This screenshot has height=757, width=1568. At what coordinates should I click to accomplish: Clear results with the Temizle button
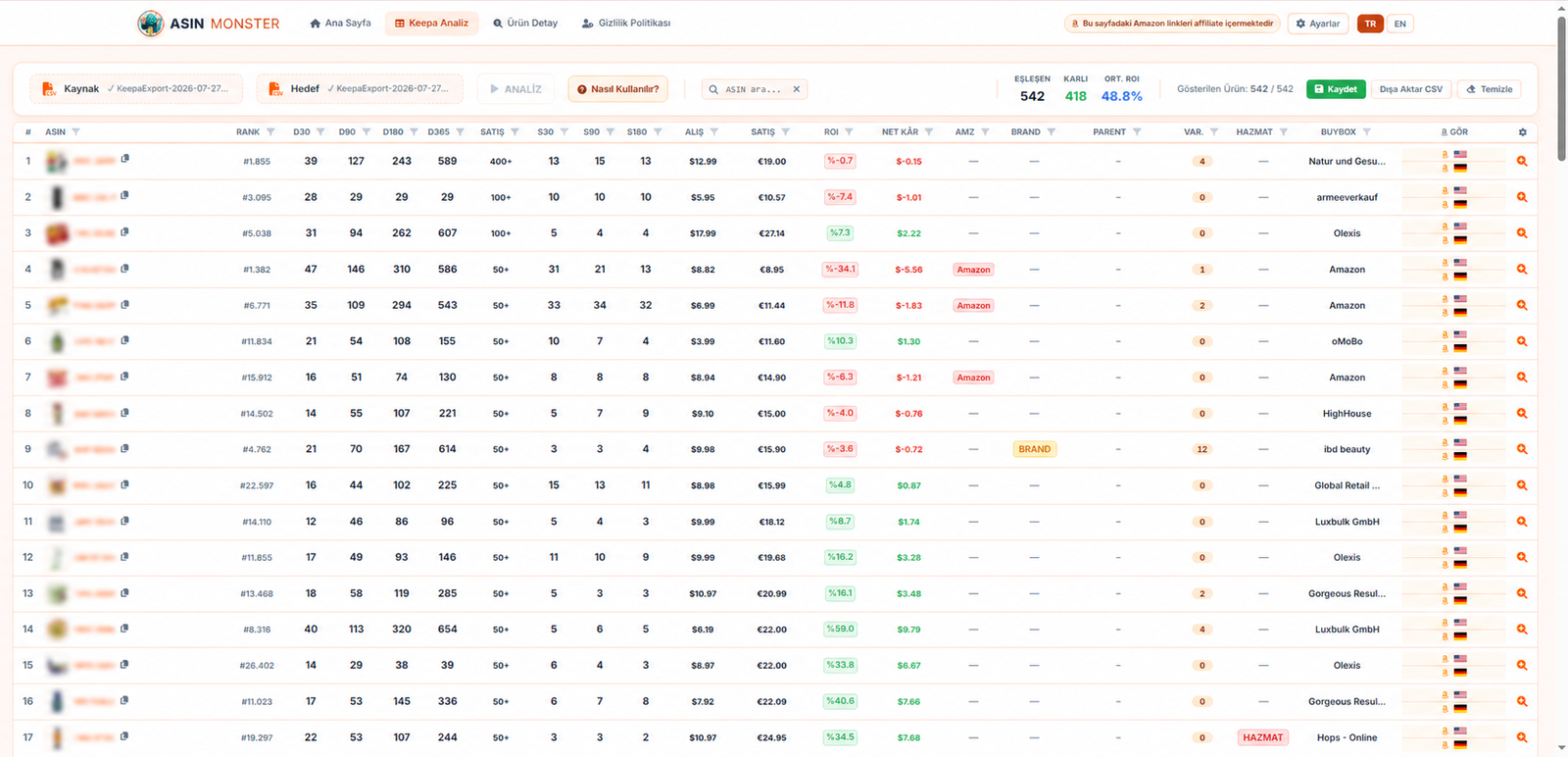(x=1490, y=89)
